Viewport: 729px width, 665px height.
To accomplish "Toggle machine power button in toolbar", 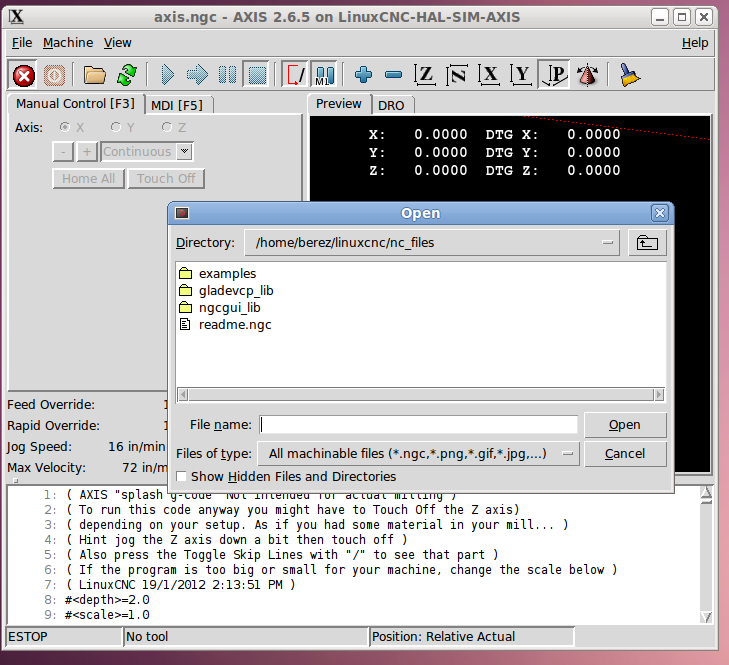I will [55, 75].
